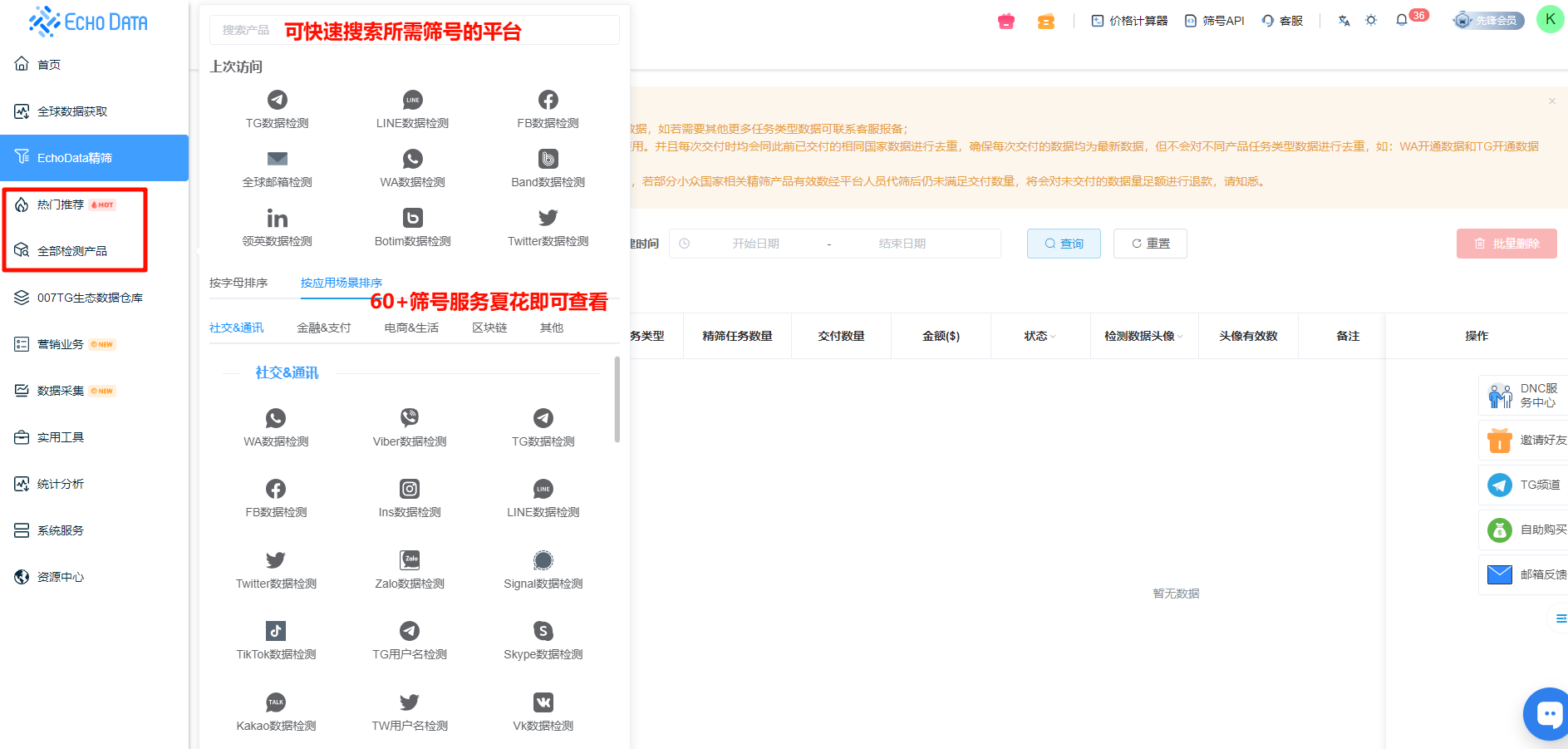Viewport: 1568px width, 749px height.
Task: Open Kakao data detection icon
Action: tap(276, 703)
